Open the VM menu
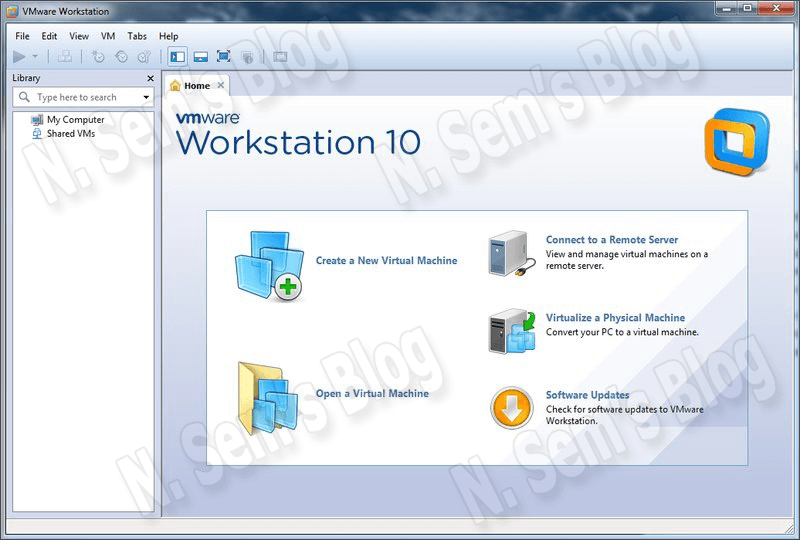Viewport: 800px width, 540px height. point(108,36)
